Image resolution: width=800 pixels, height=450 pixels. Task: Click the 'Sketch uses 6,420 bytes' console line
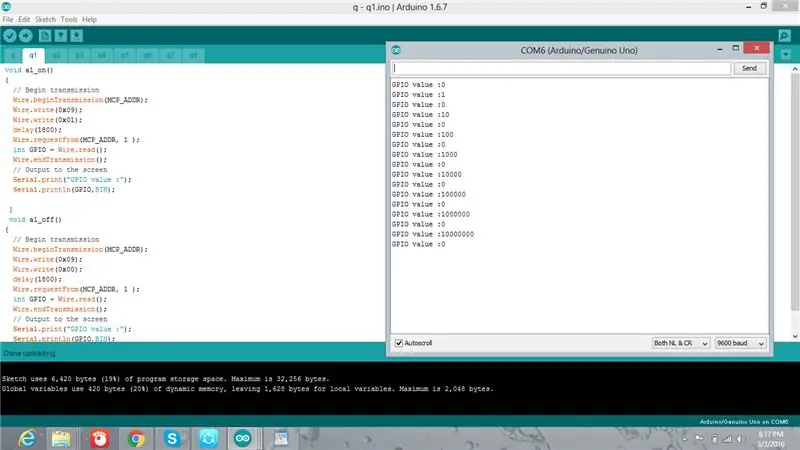pos(166,379)
